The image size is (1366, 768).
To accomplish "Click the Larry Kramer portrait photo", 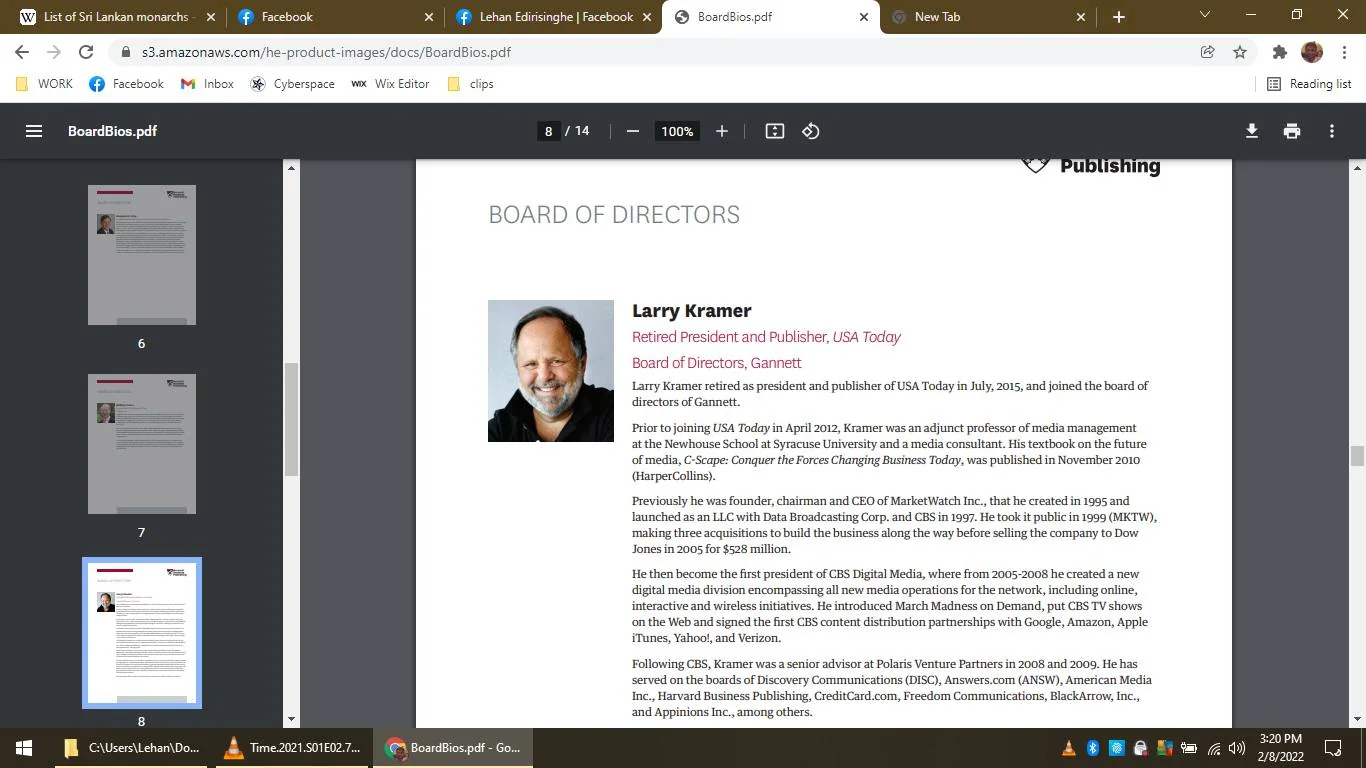I will [551, 371].
